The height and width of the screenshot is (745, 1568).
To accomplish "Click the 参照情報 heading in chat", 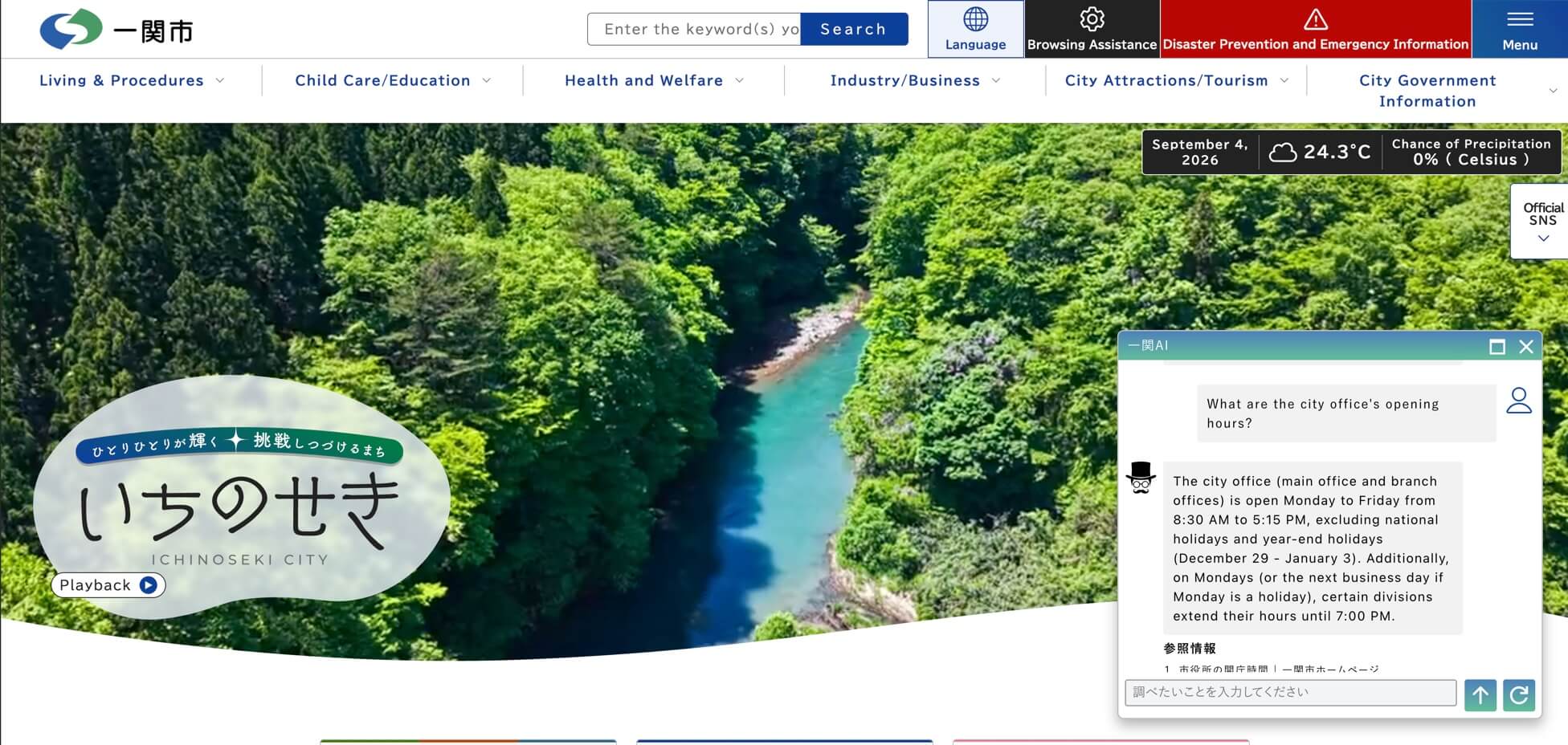I will tap(1190, 648).
